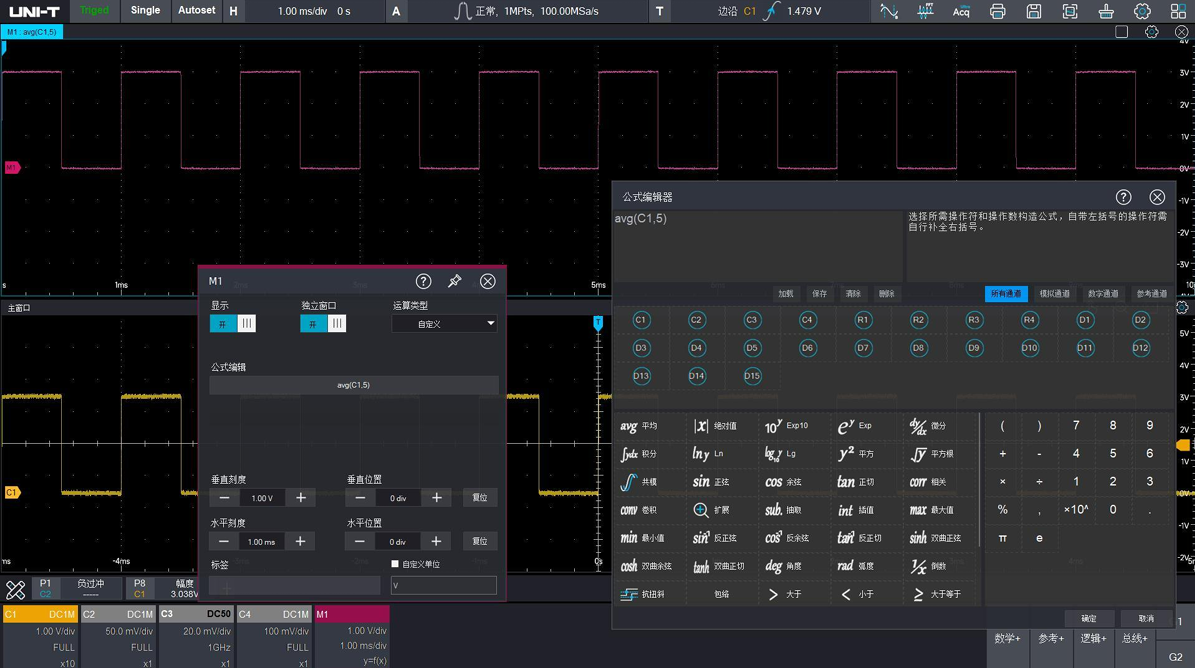The height and width of the screenshot is (668, 1195).
Task: Increase the 垂直刻度 vertical scale with plus
Action: [301, 498]
